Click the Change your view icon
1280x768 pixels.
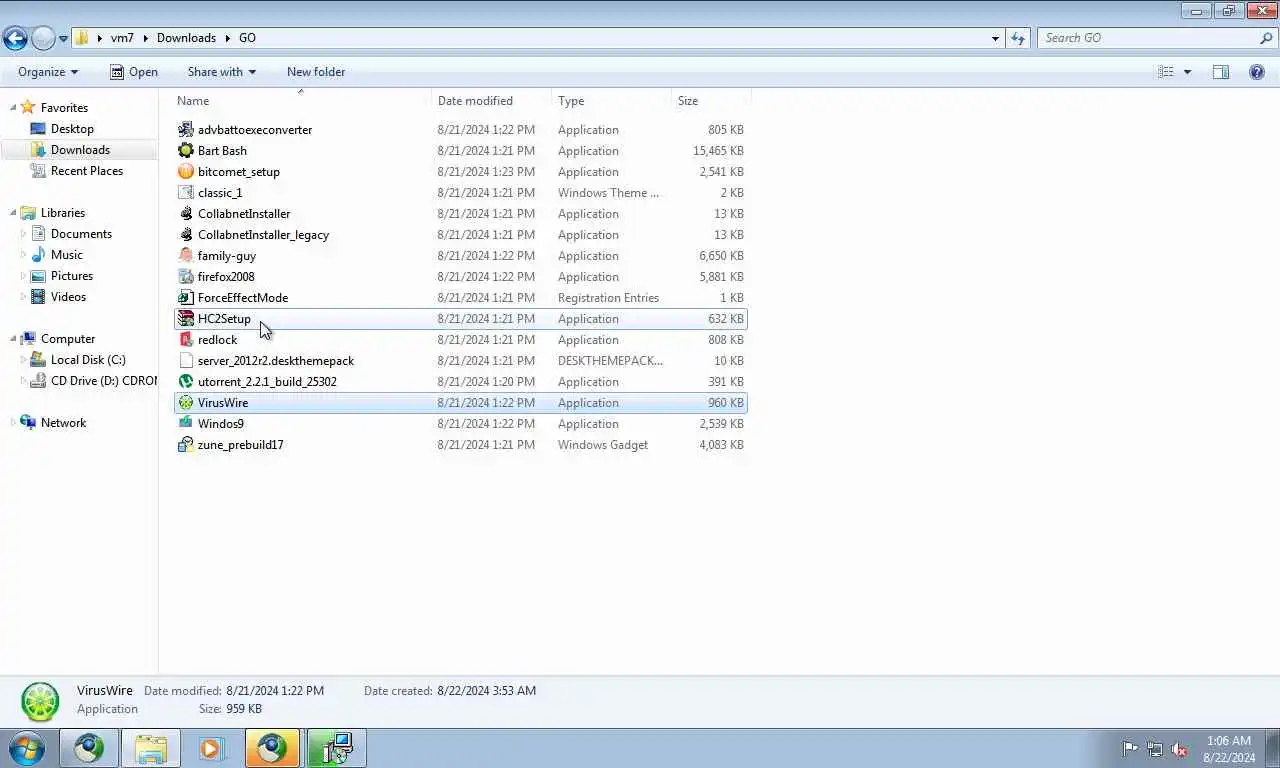(x=1166, y=72)
